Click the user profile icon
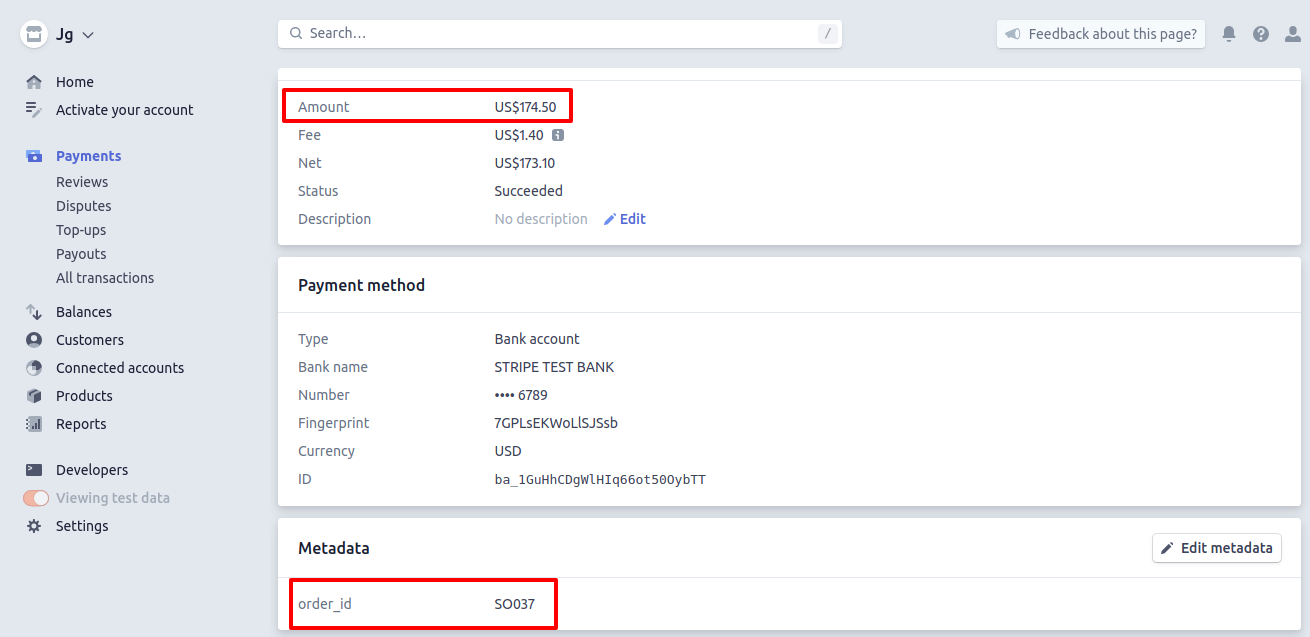 1293,34
